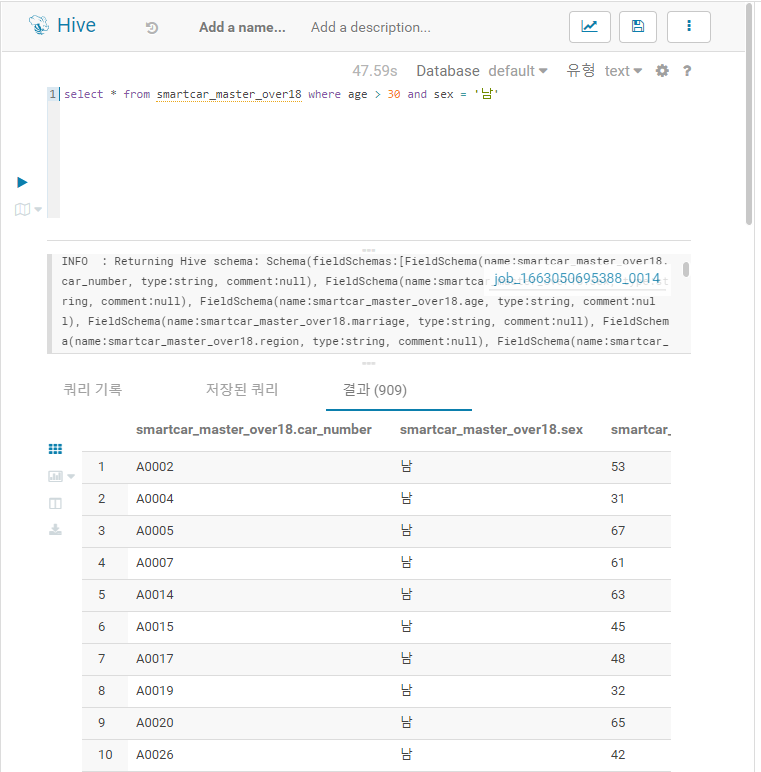761x772 pixels.
Task: Click into the SQL query editor line
Action: click(281, 94)
